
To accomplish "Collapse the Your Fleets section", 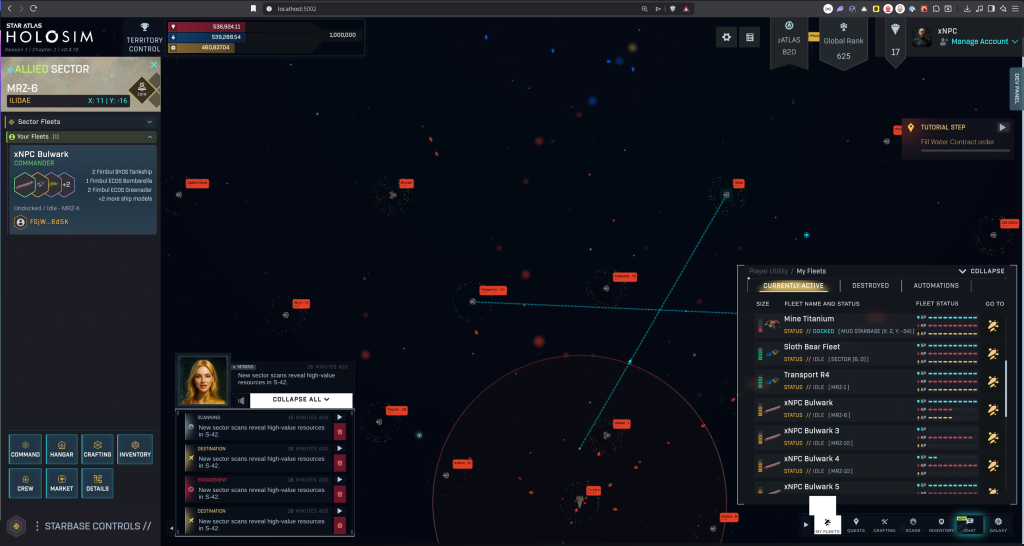I will (x=150, y=136).
